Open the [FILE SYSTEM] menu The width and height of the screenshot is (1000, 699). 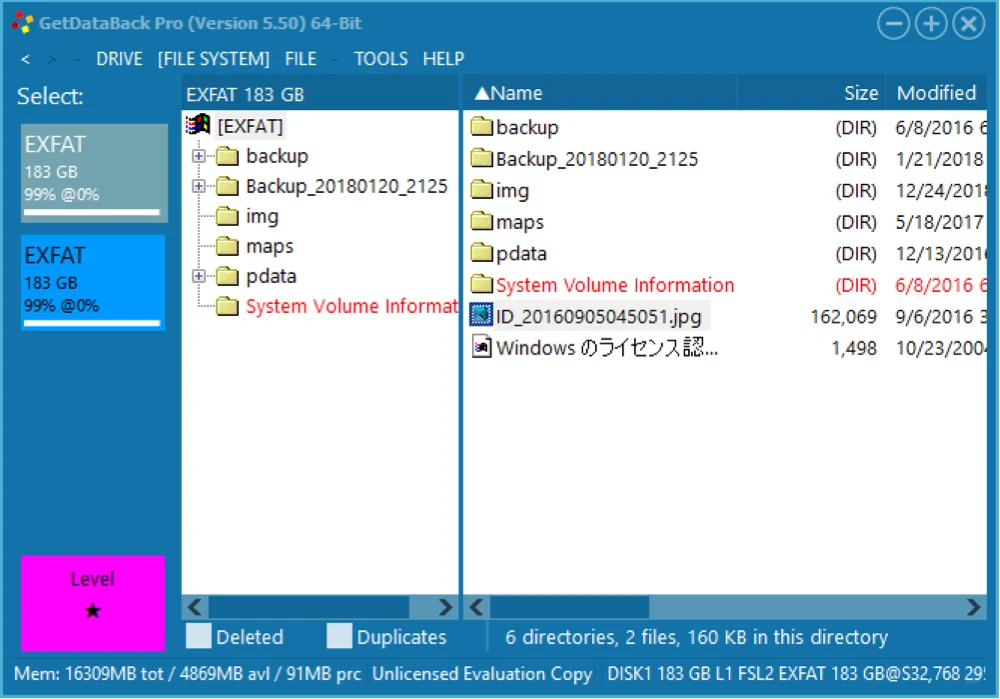pyautogui.click(x=214, y=59)
